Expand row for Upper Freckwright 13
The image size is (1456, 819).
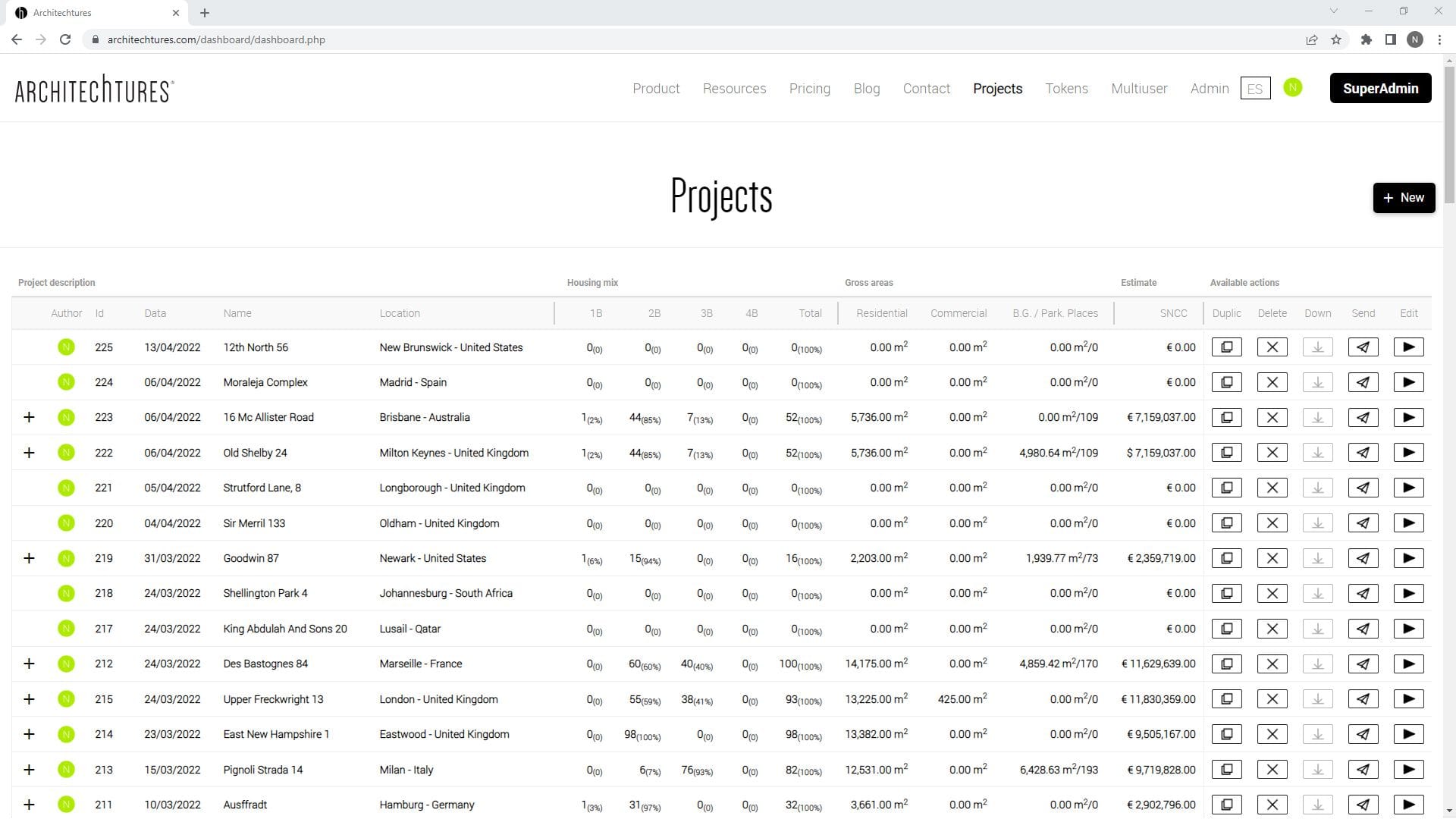30,699
